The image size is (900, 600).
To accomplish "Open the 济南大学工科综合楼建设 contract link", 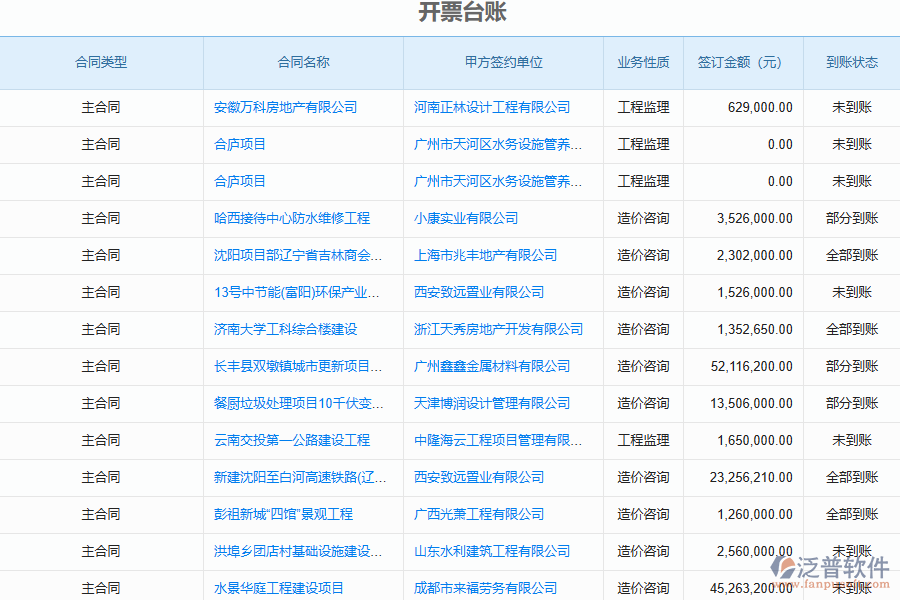I will click(x=290, y=329).
